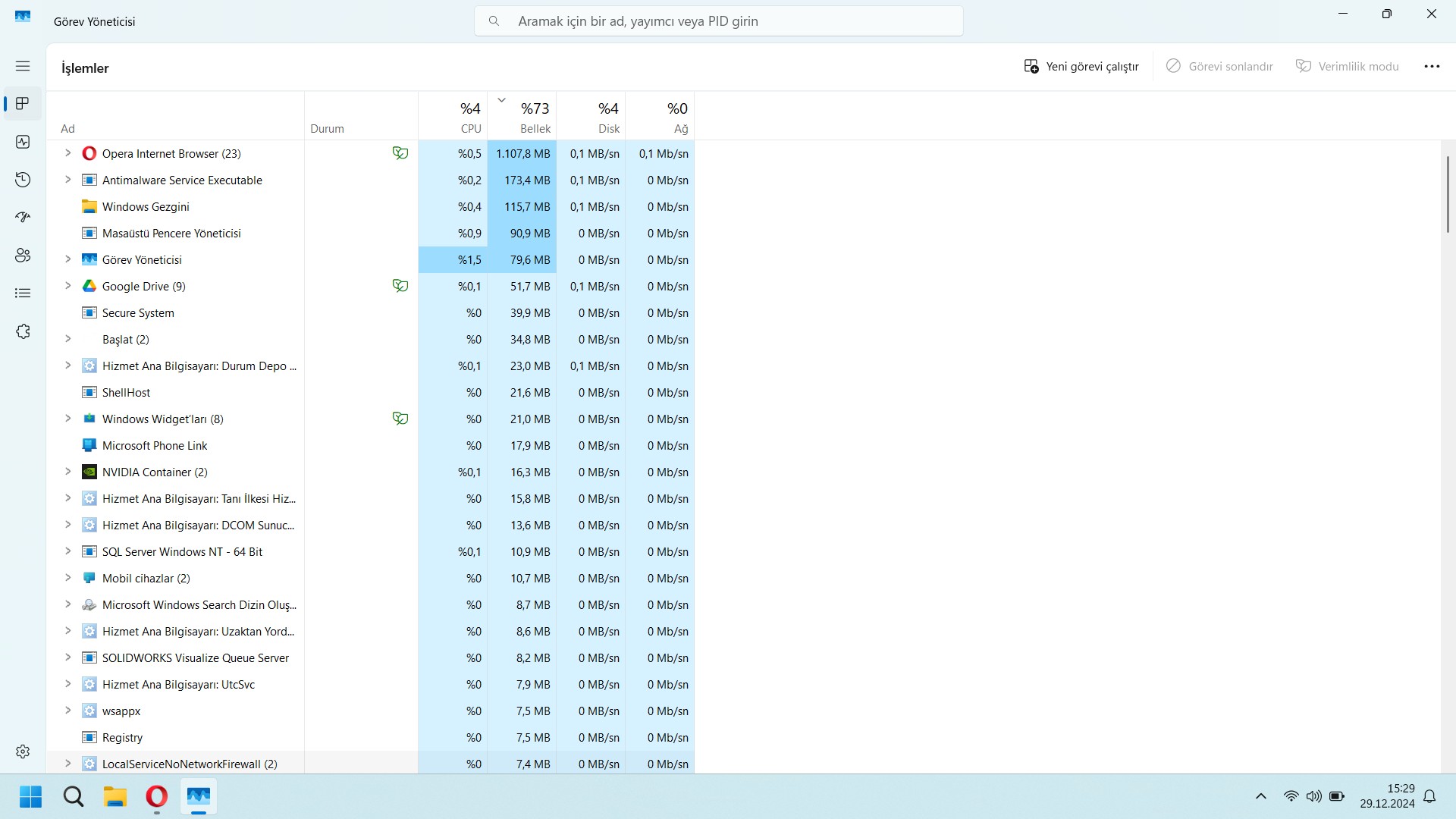The image size is (1456, 819).
Task: Open the Details list icon in sidebar
Action: (23, 293)
